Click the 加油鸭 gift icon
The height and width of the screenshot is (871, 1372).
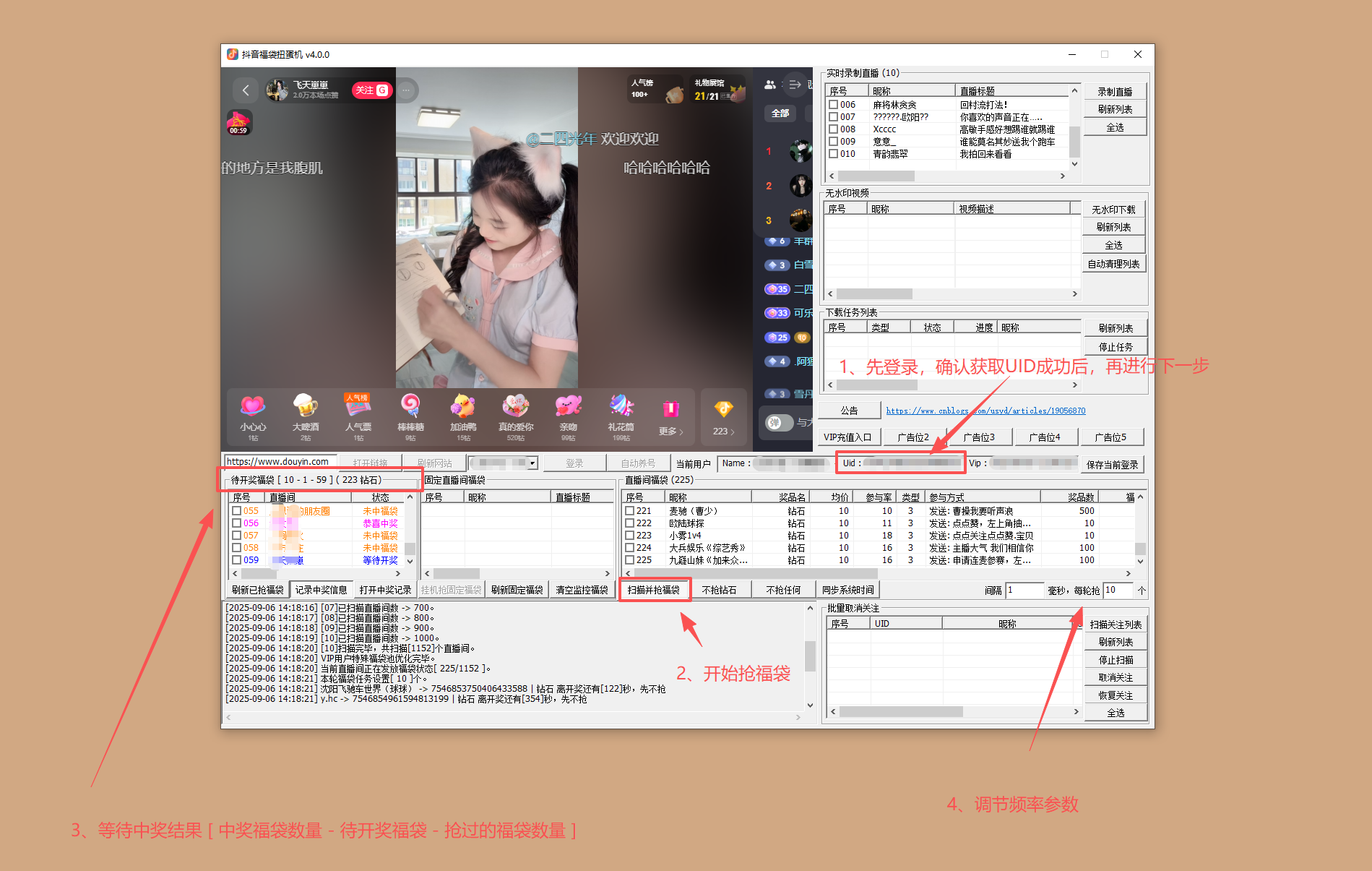463,412
